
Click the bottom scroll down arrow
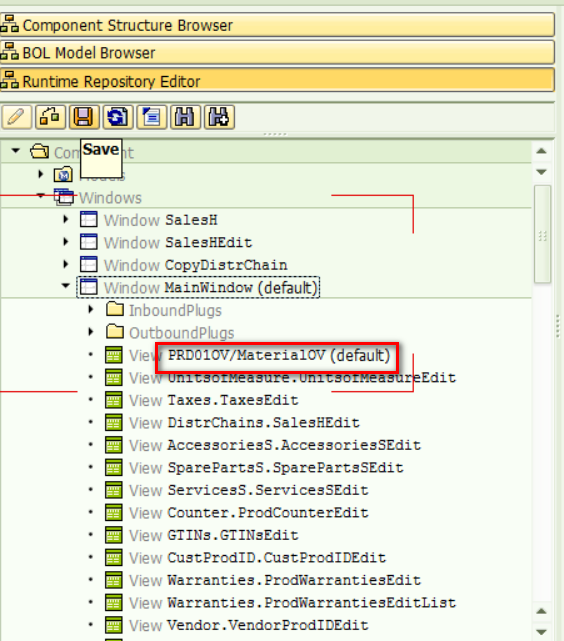click(542, 632)
